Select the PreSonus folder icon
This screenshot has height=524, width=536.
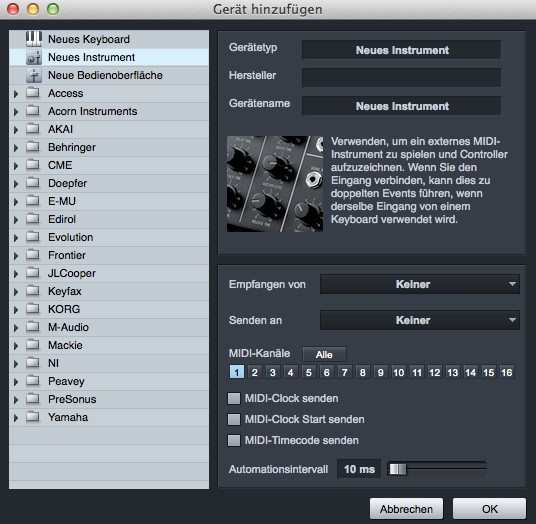[33, 399]
